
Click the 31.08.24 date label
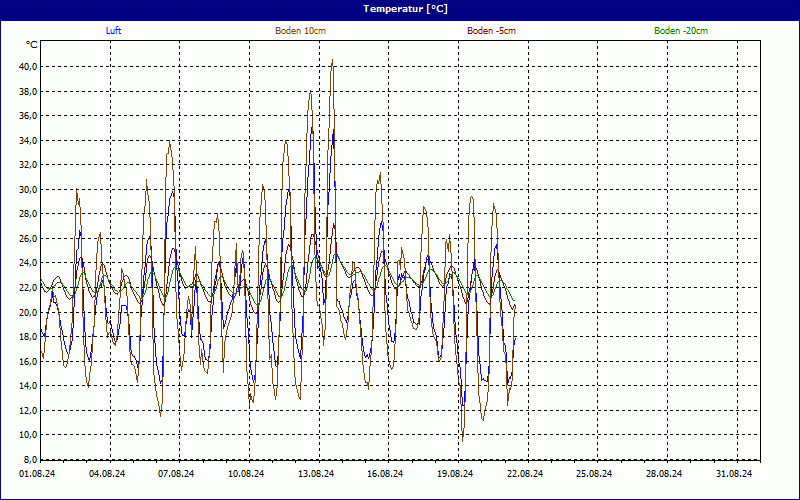tap(734, 474)
